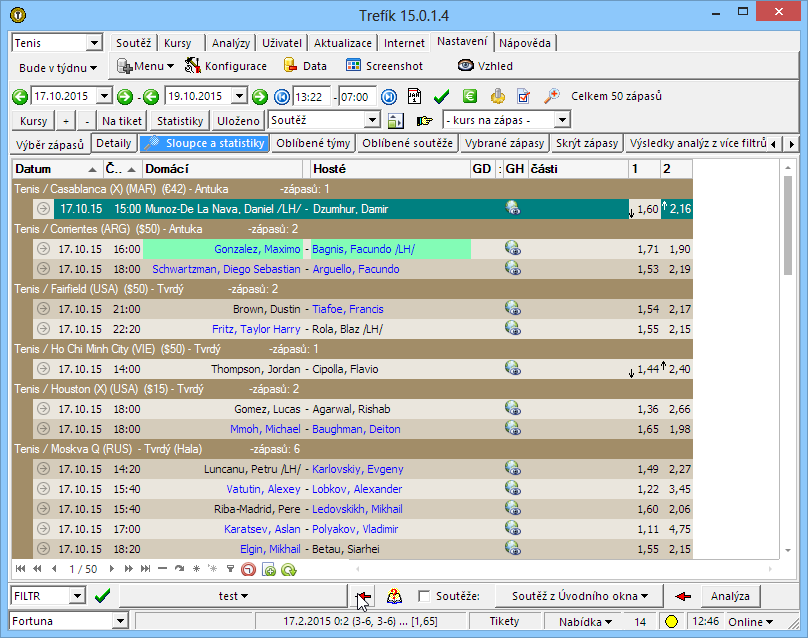This screenshot has width=808, height=638.
Task: Click the Konfigurace tools icon
Action: pyautogui.click(x=192, y=66)
